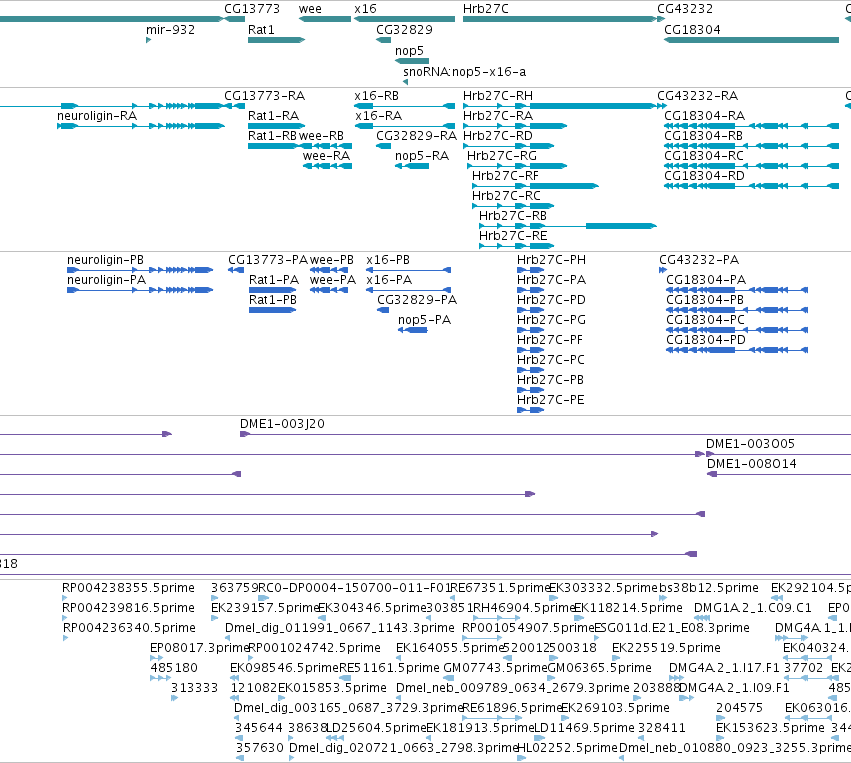Select protein neuroligin-PA

pos(106,281)
